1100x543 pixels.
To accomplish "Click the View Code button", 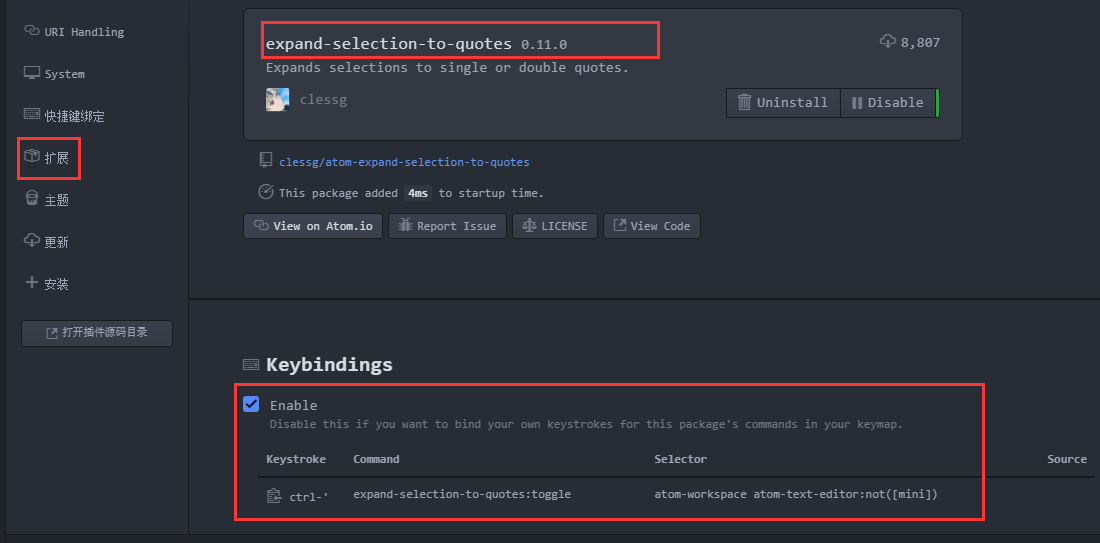I will (x=652, y=226).
